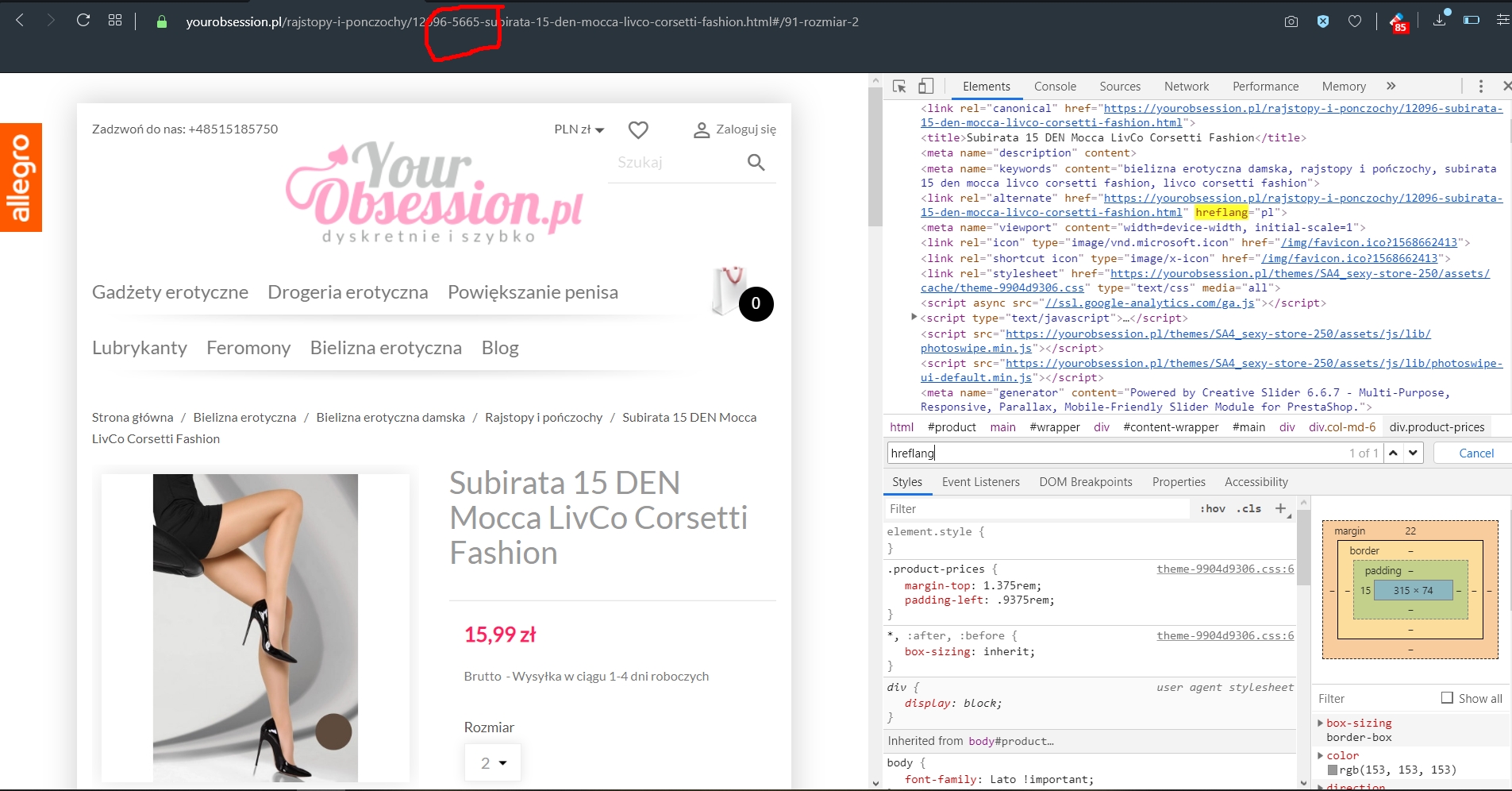Open the PLN zł currency dropdown
This screenshot has height=791, width=1512.
pos(579,129)
